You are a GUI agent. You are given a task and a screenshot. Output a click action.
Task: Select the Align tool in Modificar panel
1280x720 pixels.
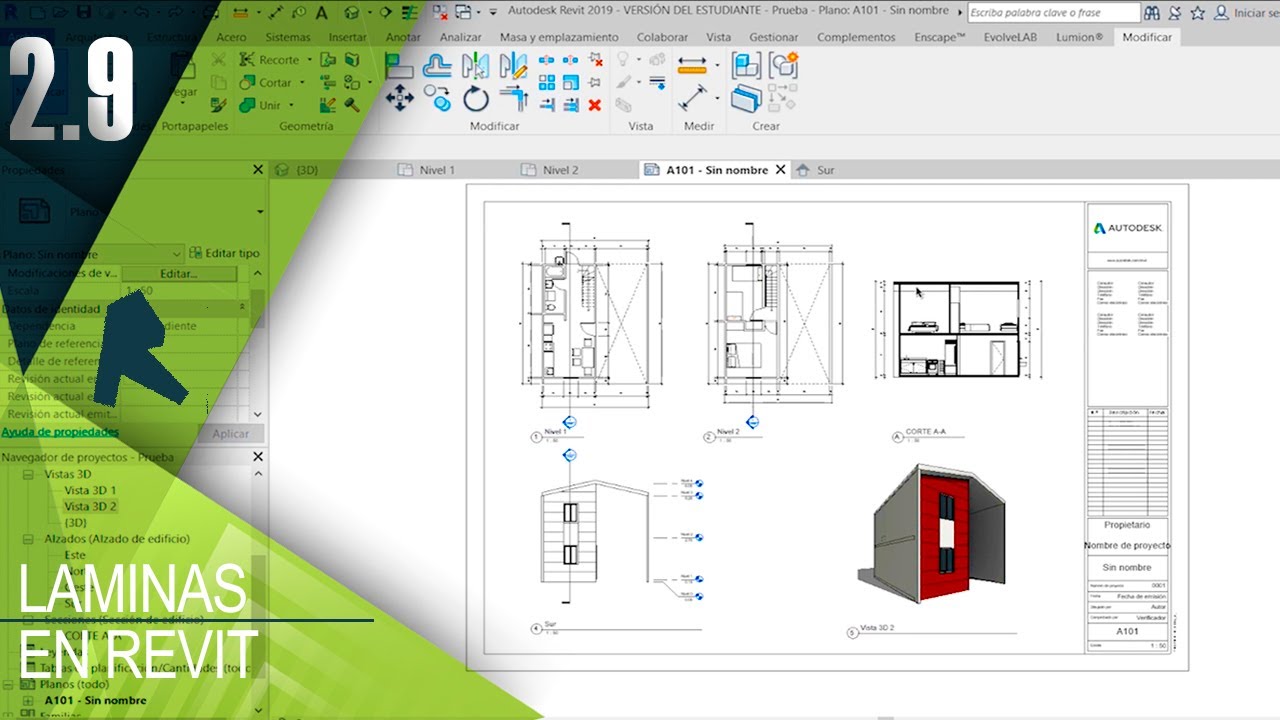400,66
